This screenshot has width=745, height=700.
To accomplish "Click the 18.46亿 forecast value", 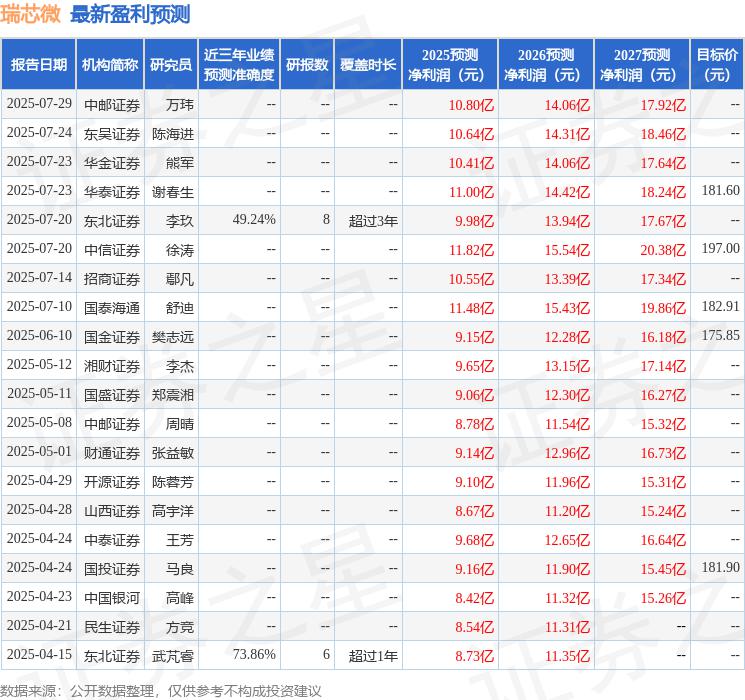I will click(x=663, y=134).
